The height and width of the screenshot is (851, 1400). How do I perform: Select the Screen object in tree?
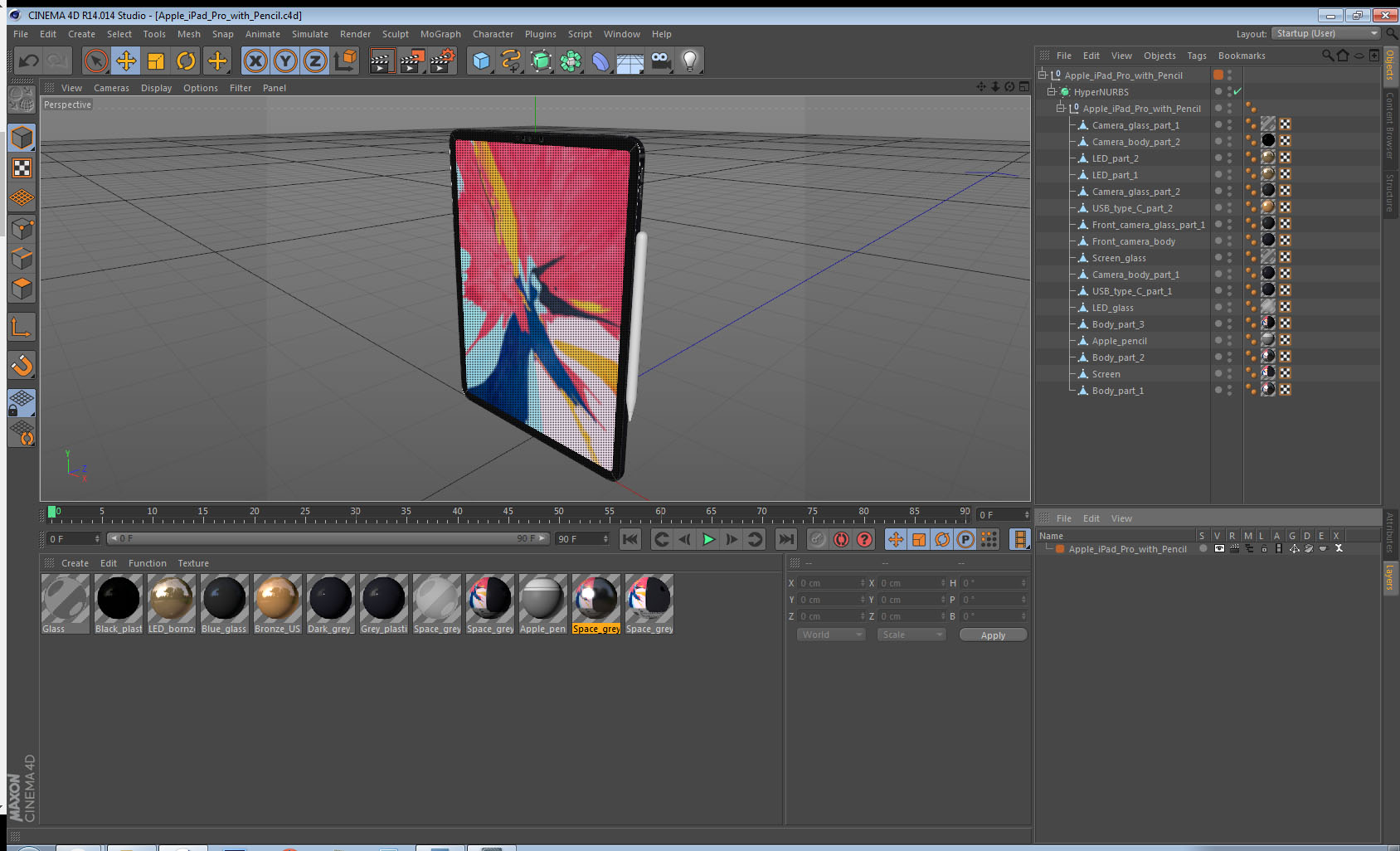pyautogui.click(x=1106, y=374)
